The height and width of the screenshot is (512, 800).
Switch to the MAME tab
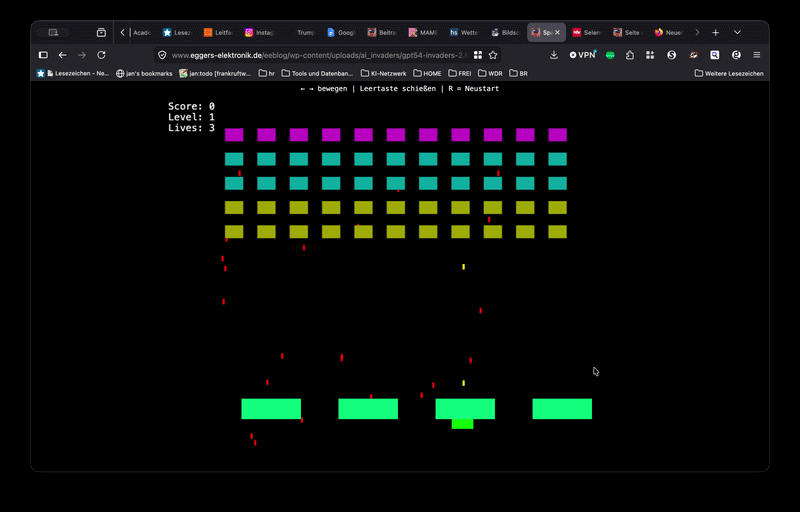click(x=423, y=33)
